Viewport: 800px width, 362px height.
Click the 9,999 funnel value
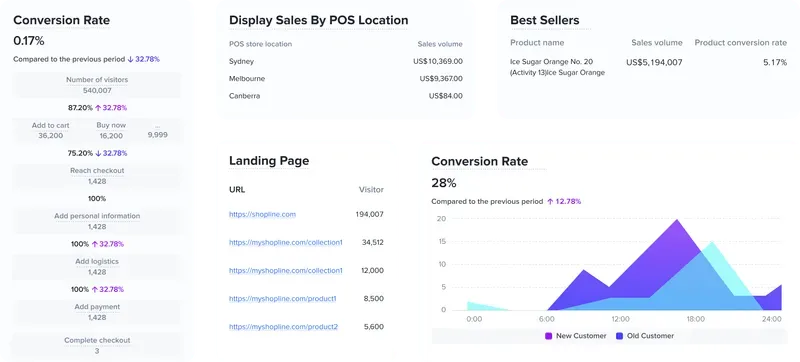157,135
